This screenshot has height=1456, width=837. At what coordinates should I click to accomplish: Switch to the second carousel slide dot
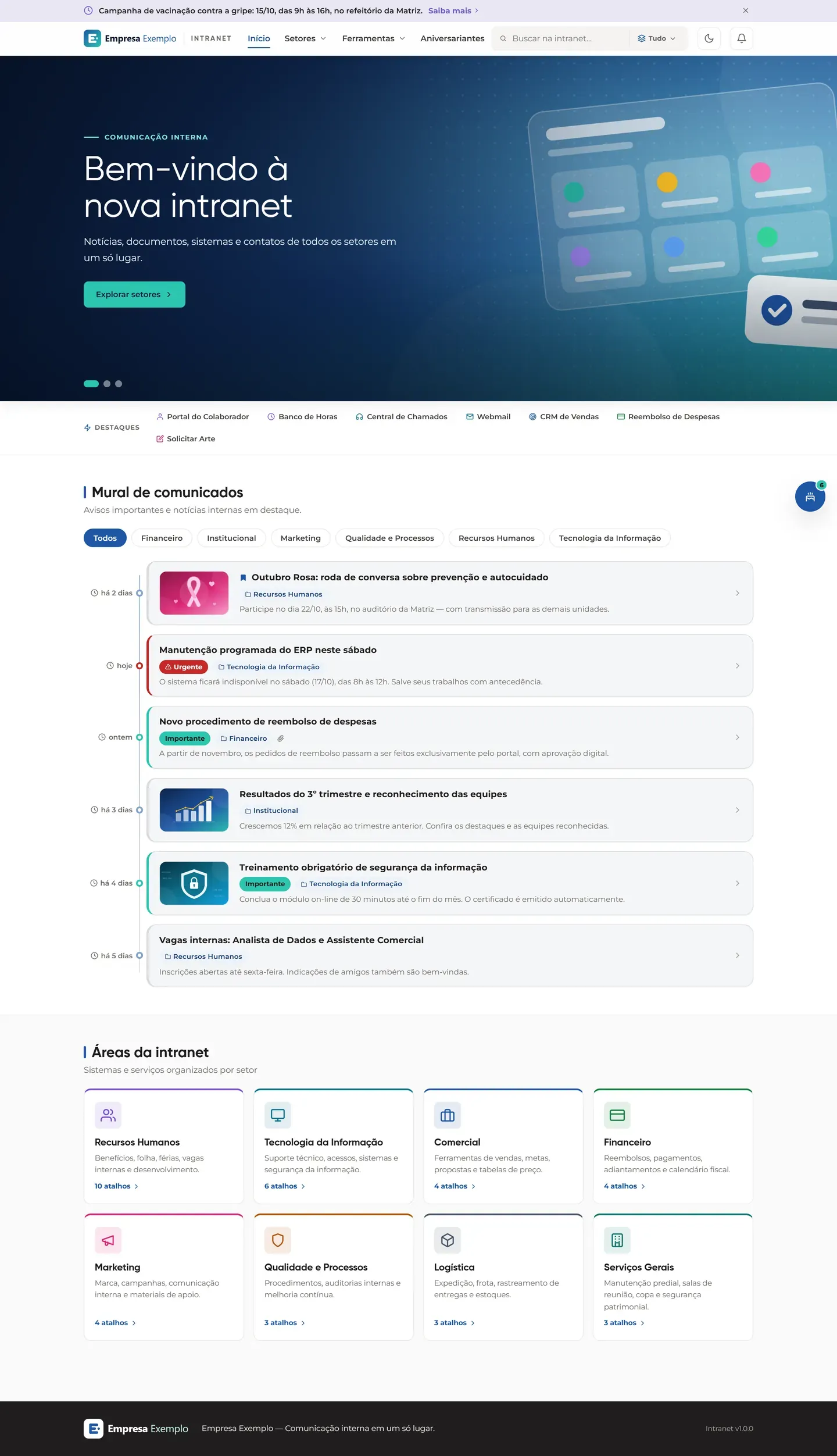coord(107,384)
